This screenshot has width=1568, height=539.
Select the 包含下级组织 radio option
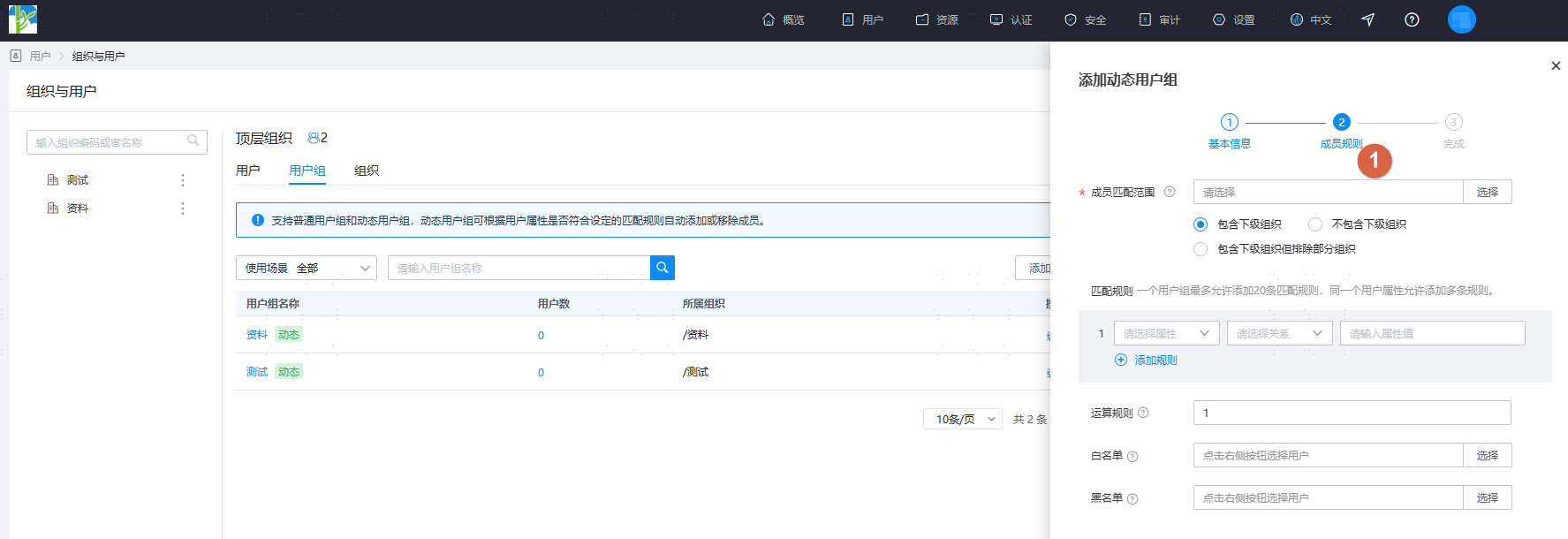click(1201, 224)
